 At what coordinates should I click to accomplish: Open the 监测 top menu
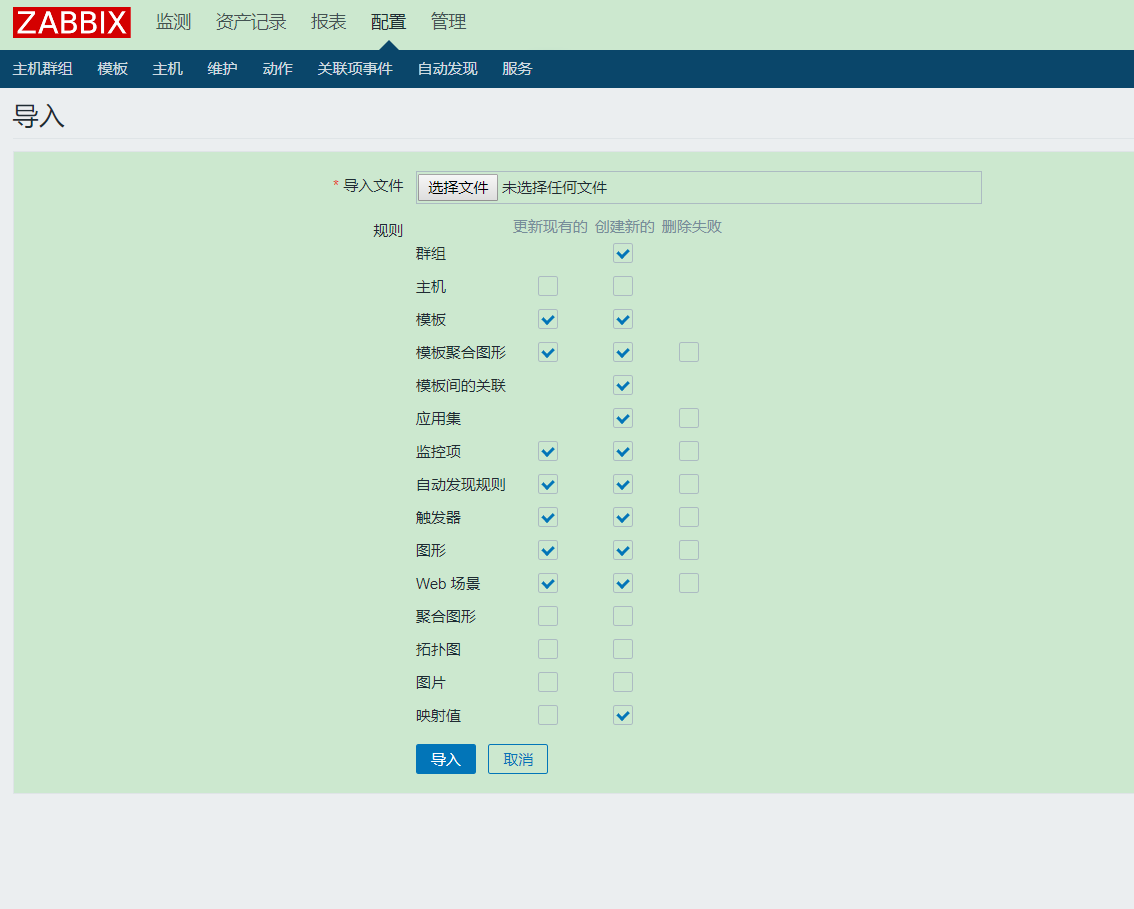pos(174,22)
